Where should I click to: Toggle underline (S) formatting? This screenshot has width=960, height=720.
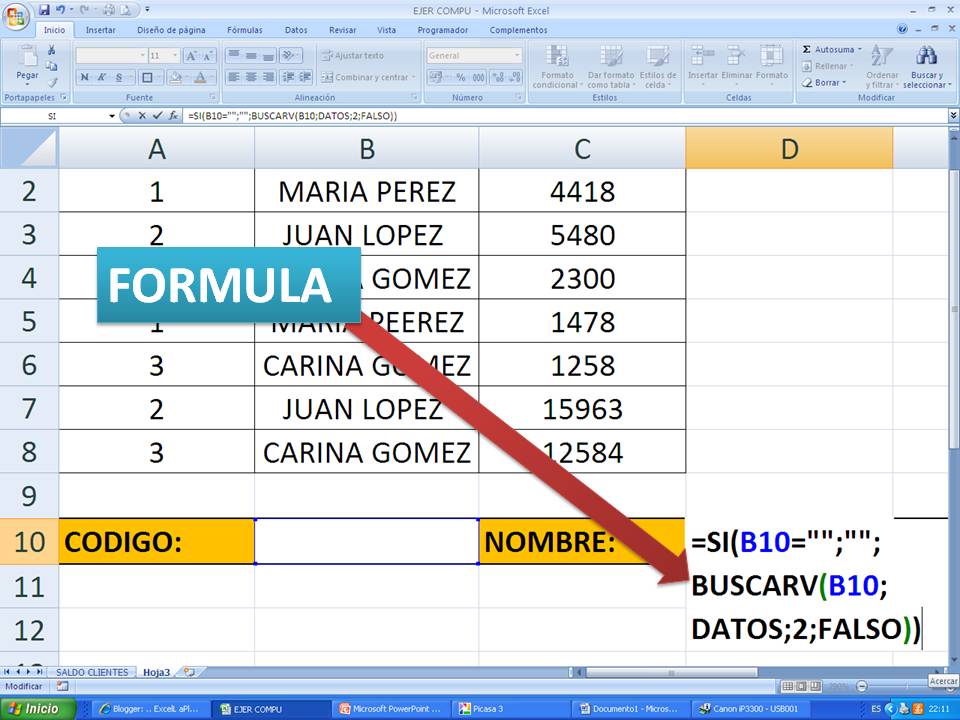118,77
